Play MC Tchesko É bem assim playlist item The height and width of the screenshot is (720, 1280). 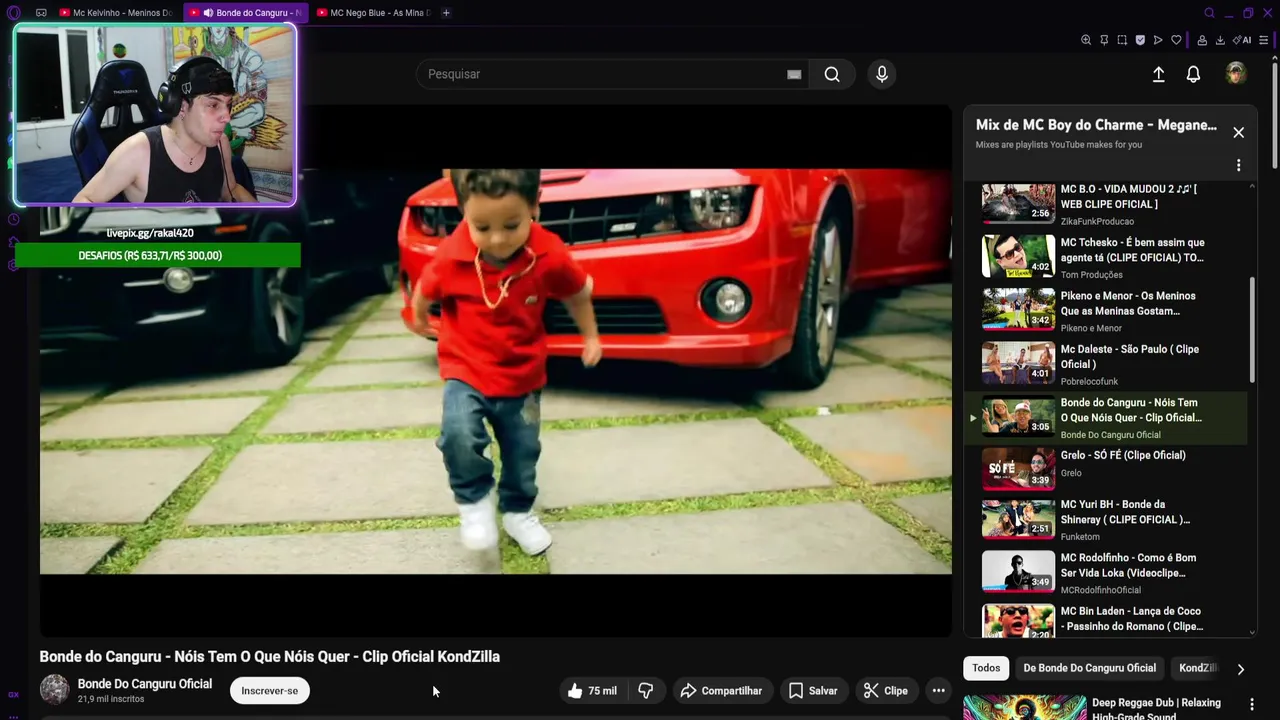click(1105, 257)
